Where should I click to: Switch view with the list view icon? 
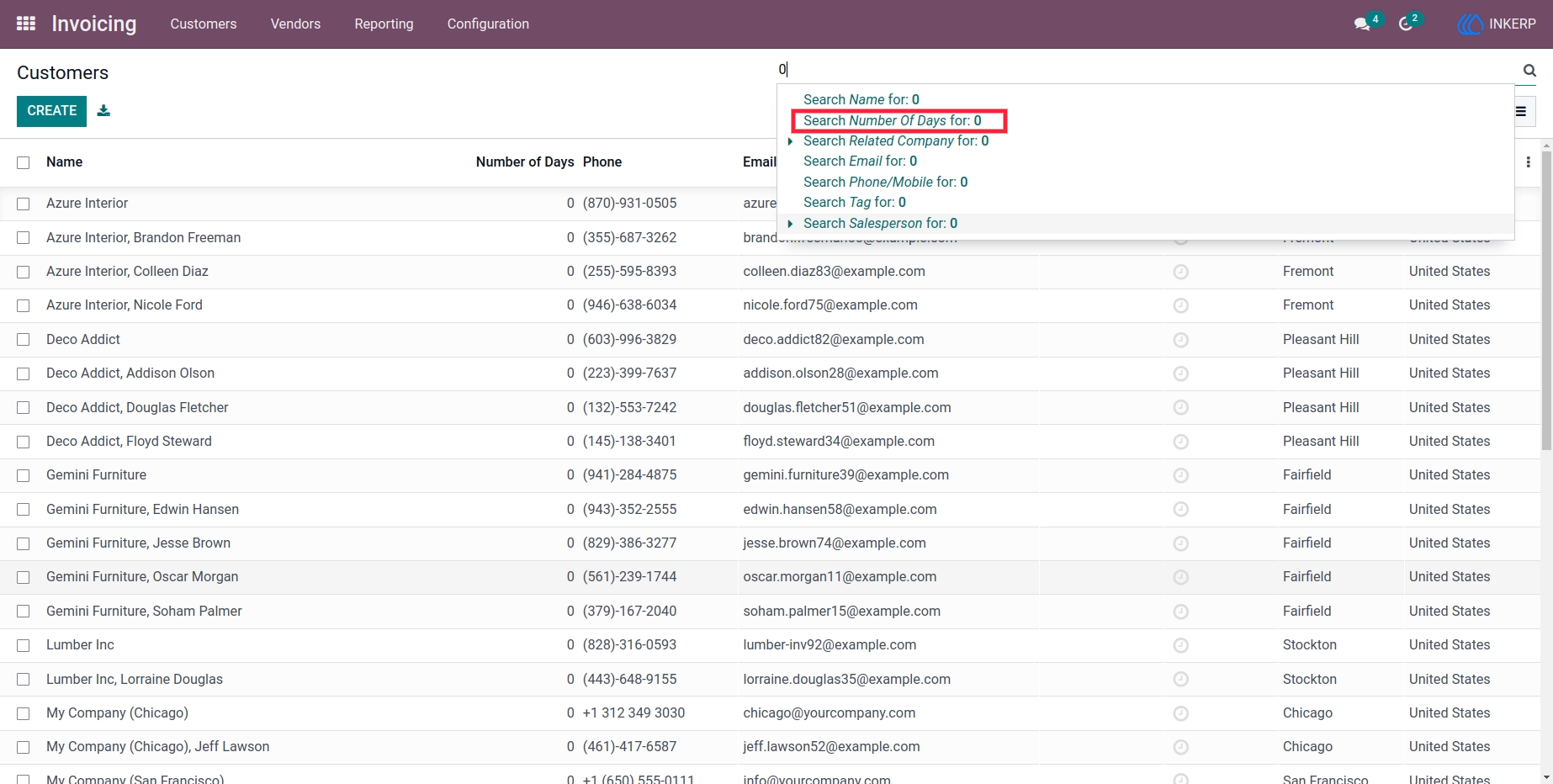click(x=1521, y=111)
